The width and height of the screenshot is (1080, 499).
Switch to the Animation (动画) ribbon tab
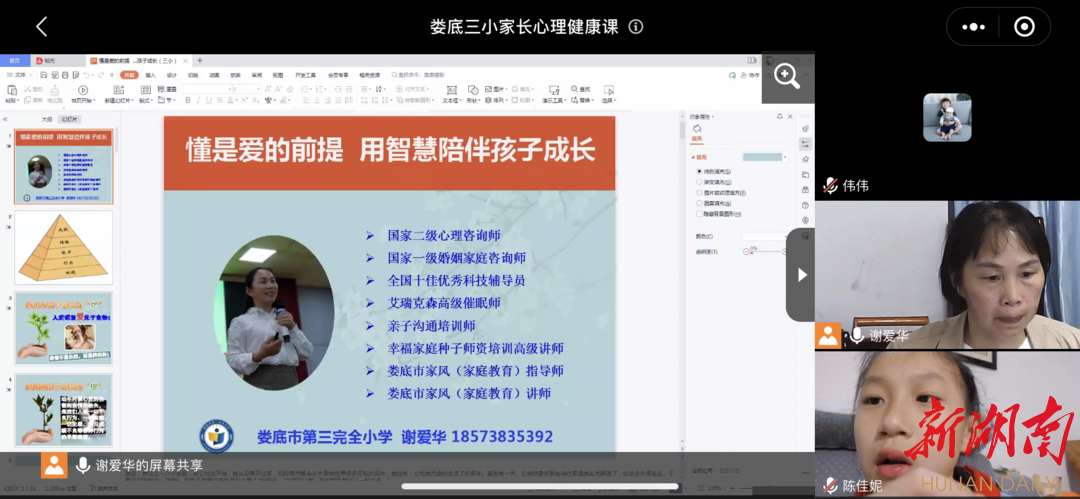[x=214, y=74]
